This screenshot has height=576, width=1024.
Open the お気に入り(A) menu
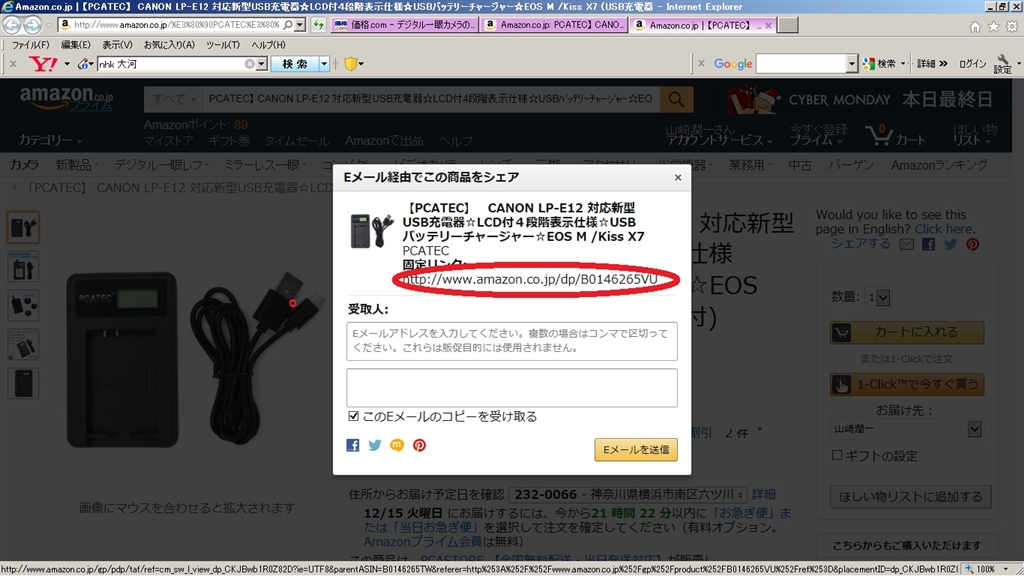pos(169,45)
